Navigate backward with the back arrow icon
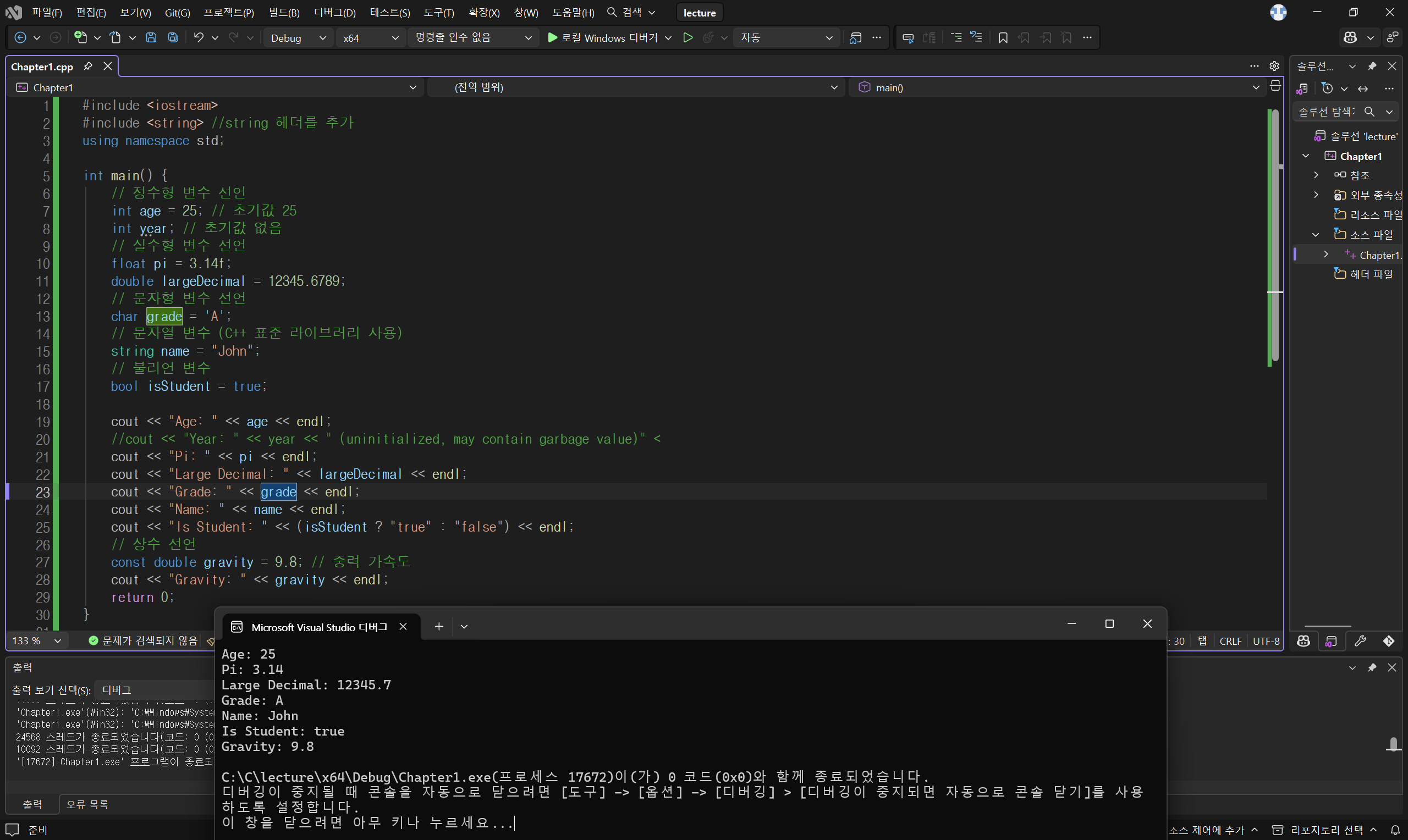Viewport: 1408px width, 840px height. 20,37
